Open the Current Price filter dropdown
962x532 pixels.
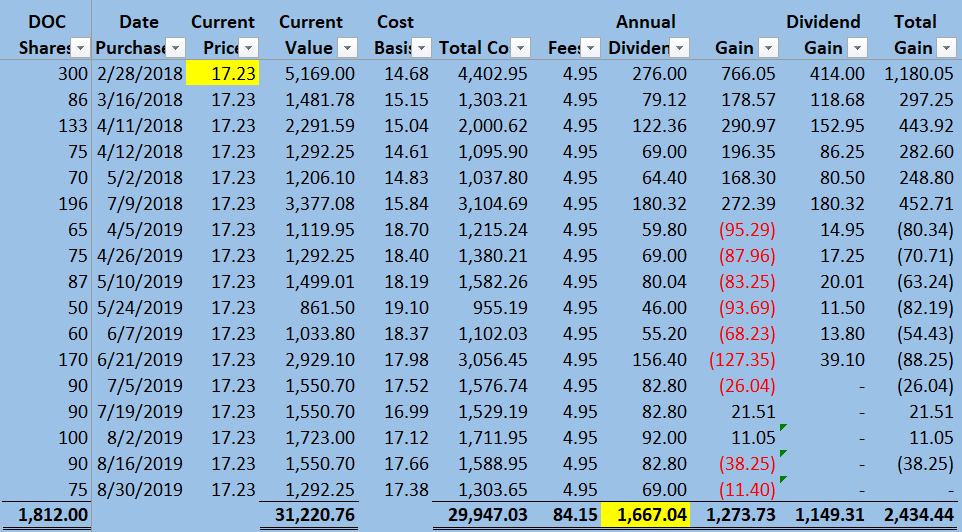[x=248, y=47]
